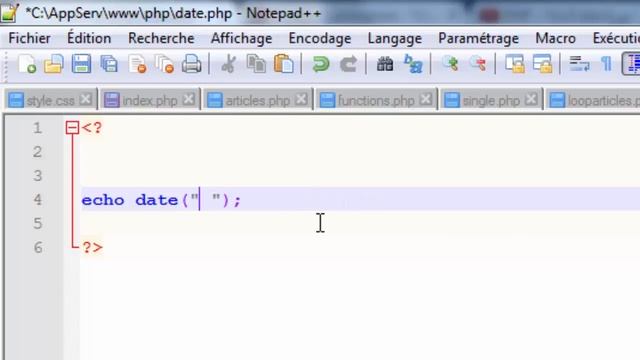Click the Redo arrow icon
Screen dimensions: 640x360
348,64
